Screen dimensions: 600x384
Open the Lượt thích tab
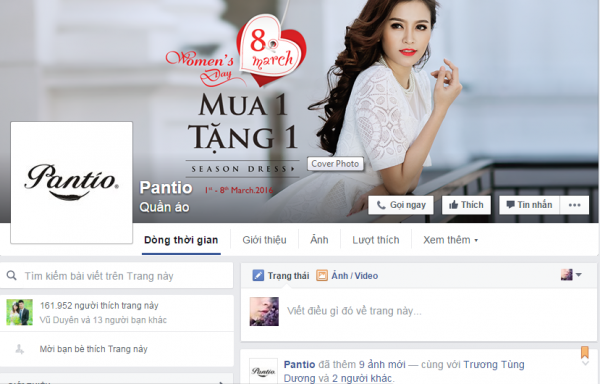(x=375, y=240)
